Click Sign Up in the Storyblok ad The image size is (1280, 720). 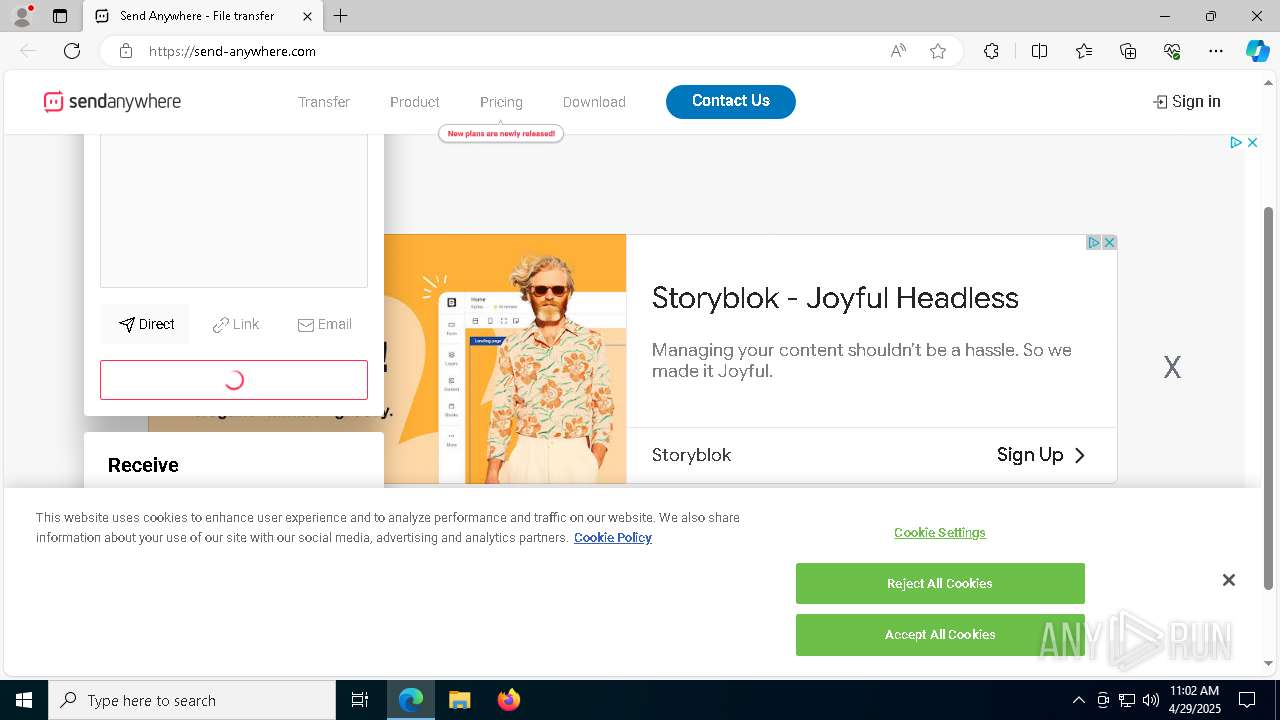pyautogui.click(x=1041, y=455)
